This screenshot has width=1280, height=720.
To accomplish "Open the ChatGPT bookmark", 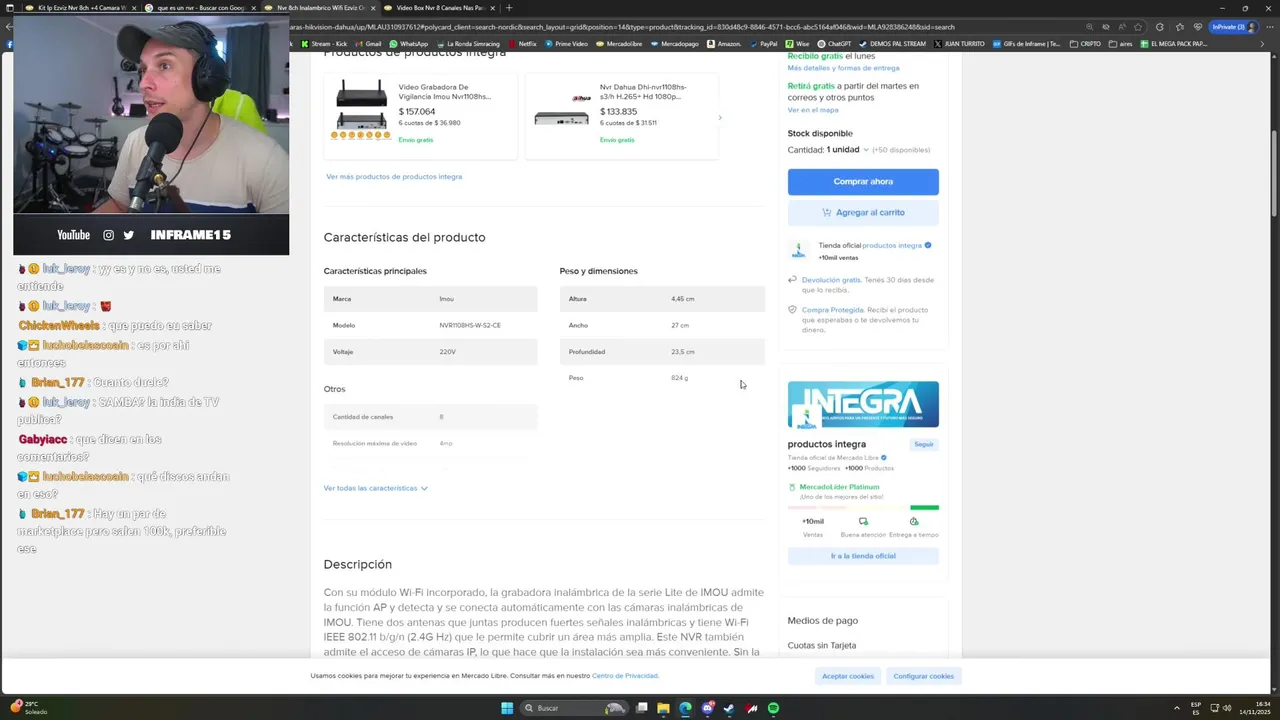I will click(x=835, y=44).
